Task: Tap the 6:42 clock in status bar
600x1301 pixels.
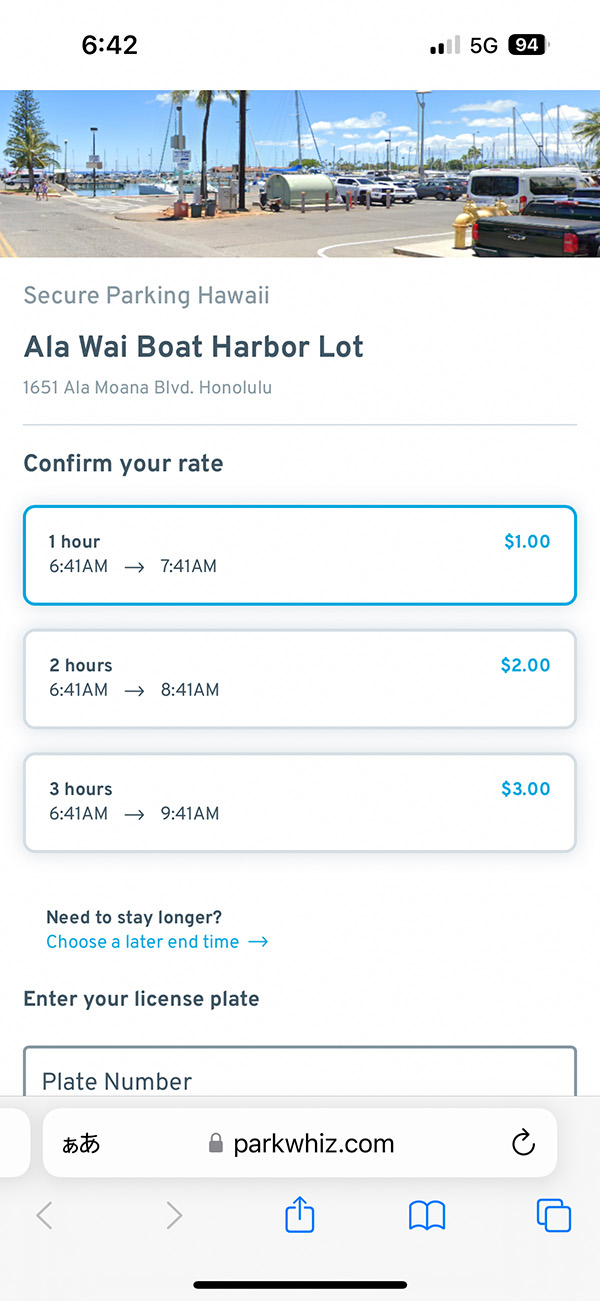Action: click(109, 45)
